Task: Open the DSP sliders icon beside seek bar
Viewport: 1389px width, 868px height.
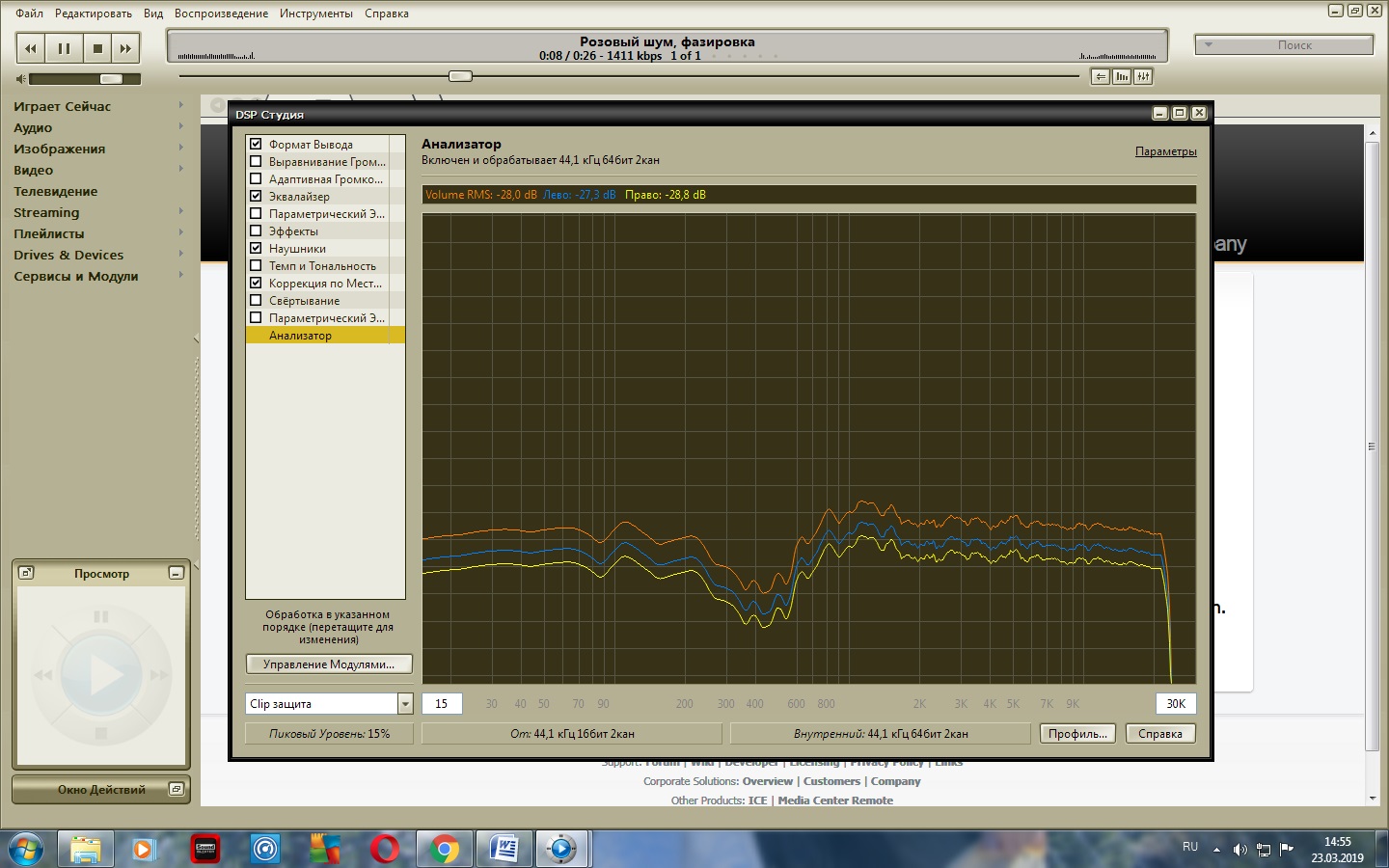Action: (x=1143, y=77)
